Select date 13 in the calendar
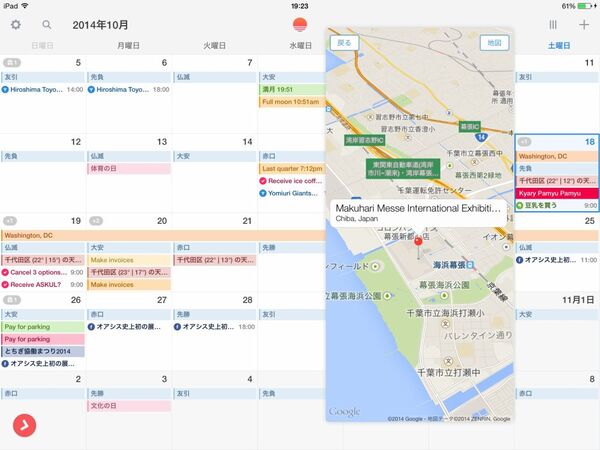600x450 pixels. [162, 142]
